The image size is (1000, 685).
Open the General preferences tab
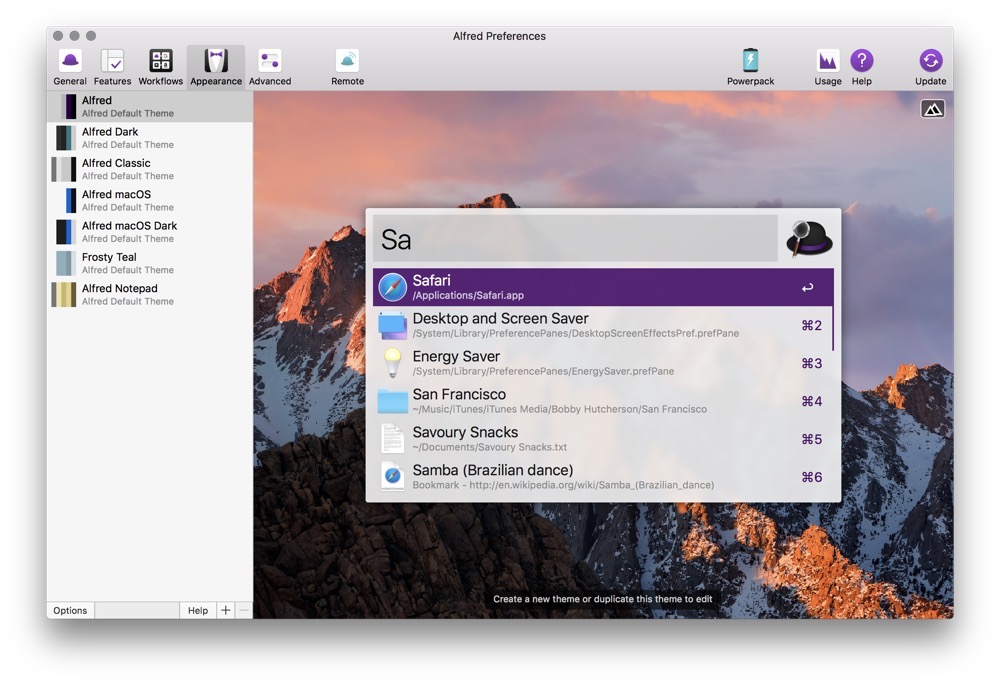(70, 66)
